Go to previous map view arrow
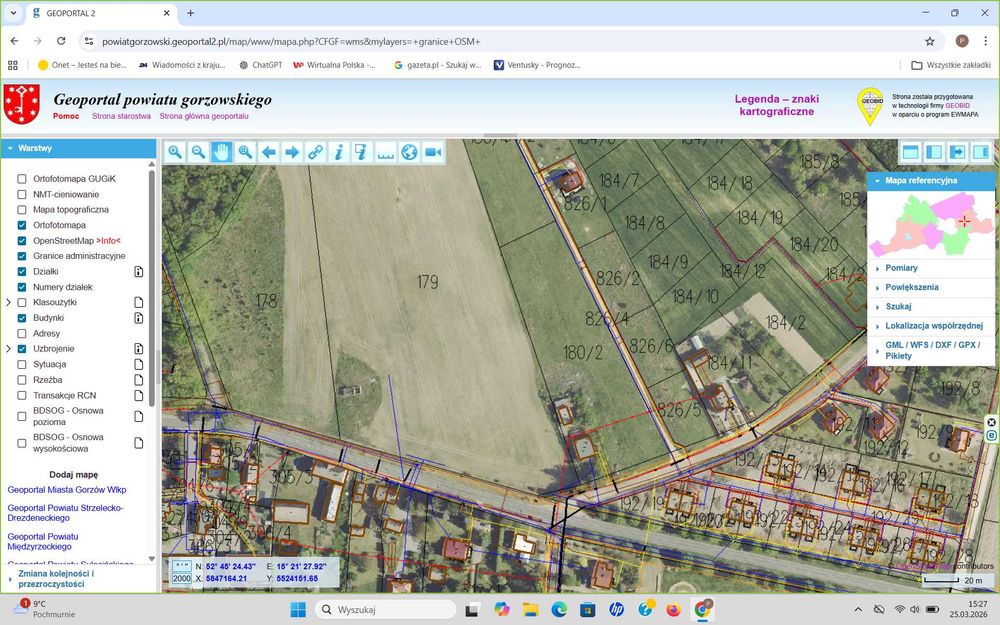1000x625 pixels. tap(268, 152)
